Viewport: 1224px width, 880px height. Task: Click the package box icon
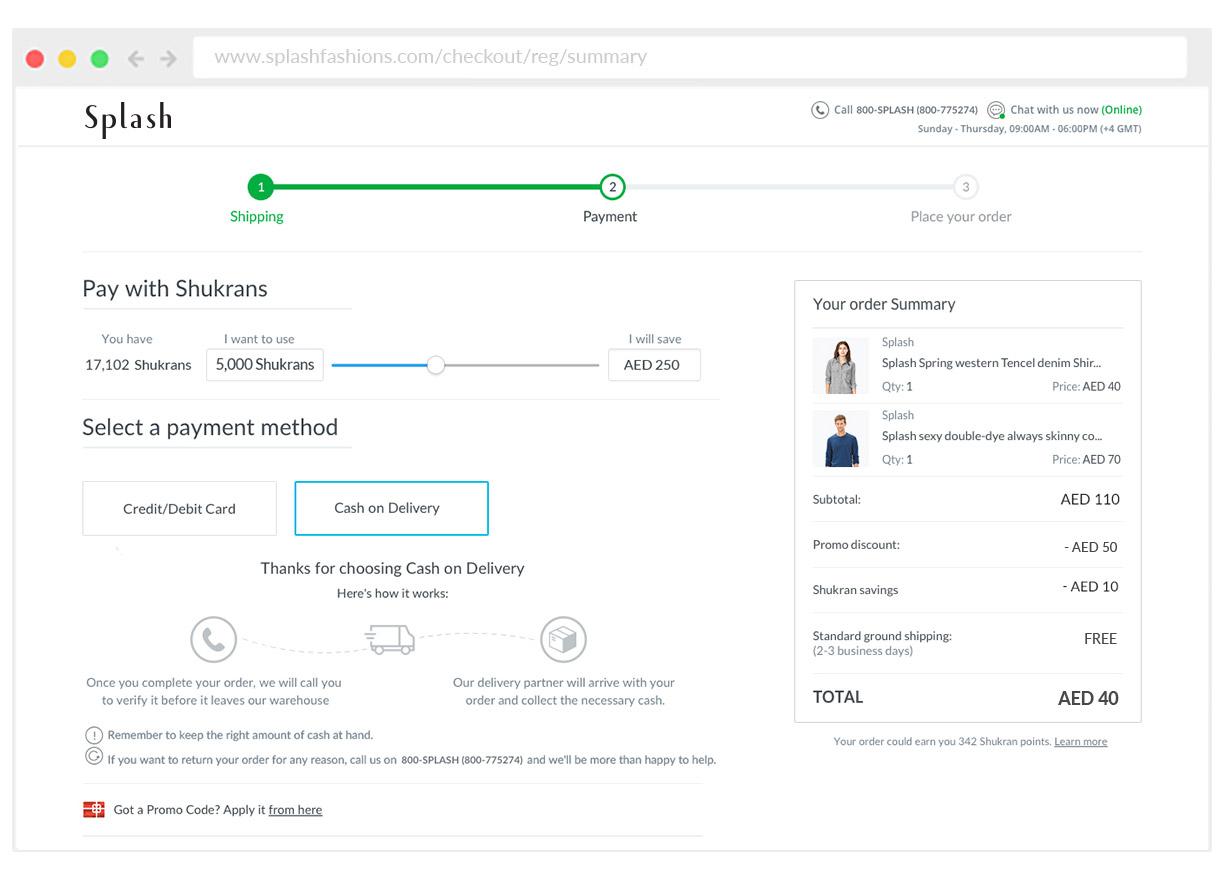[563, 640]
